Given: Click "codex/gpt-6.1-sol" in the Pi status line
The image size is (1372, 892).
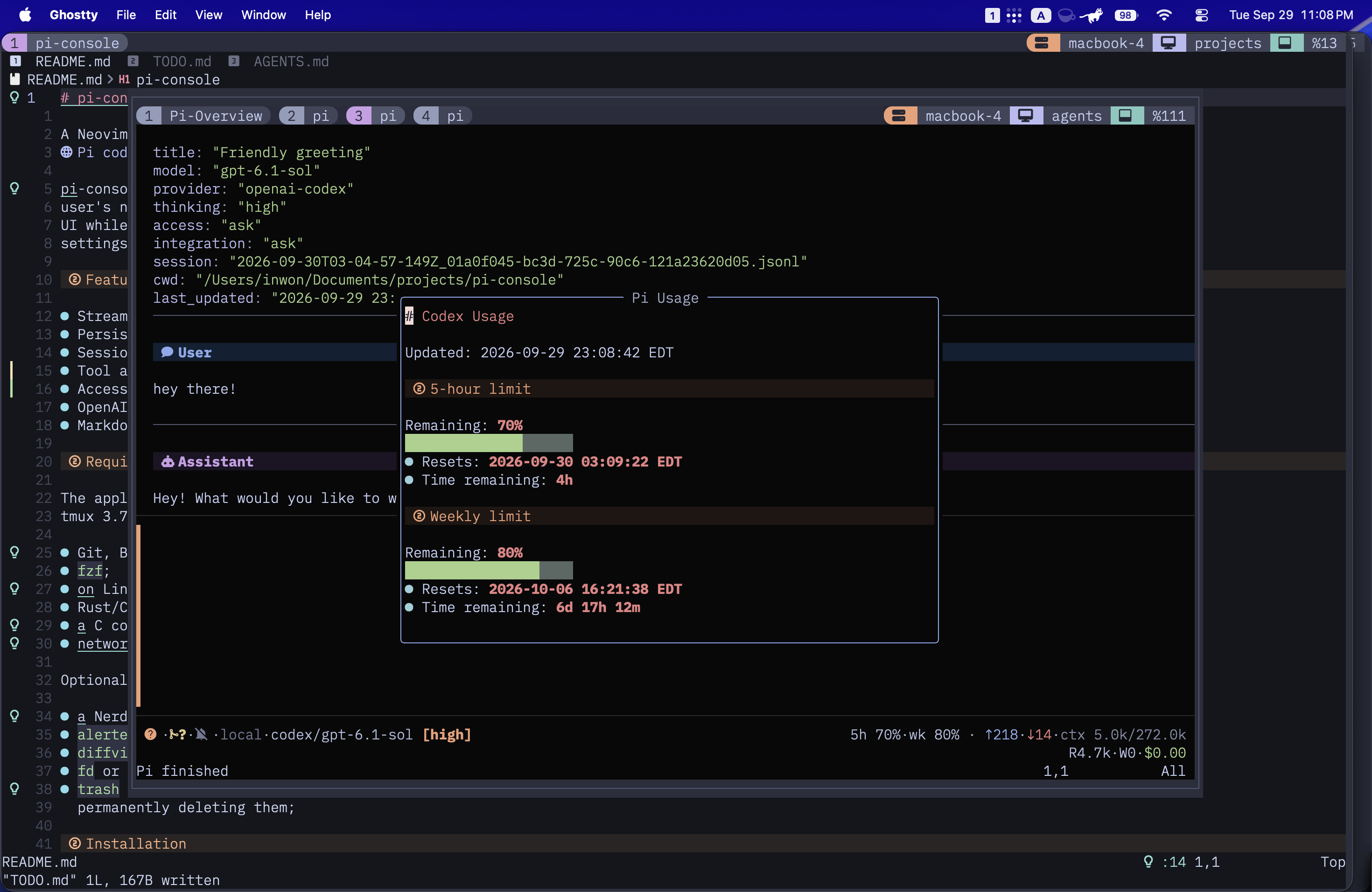Looking at the screenshot, I should [x=342, y=735].
